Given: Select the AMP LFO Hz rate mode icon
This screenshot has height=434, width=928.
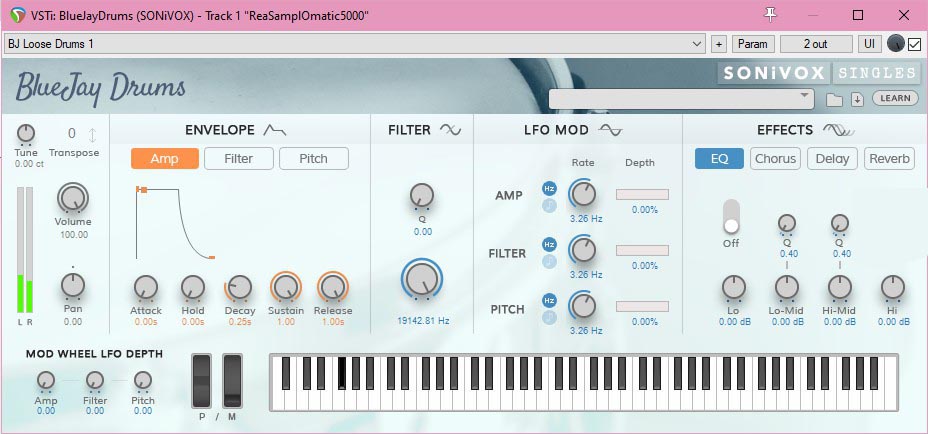Looking at the screenshot, I should 549,188.
